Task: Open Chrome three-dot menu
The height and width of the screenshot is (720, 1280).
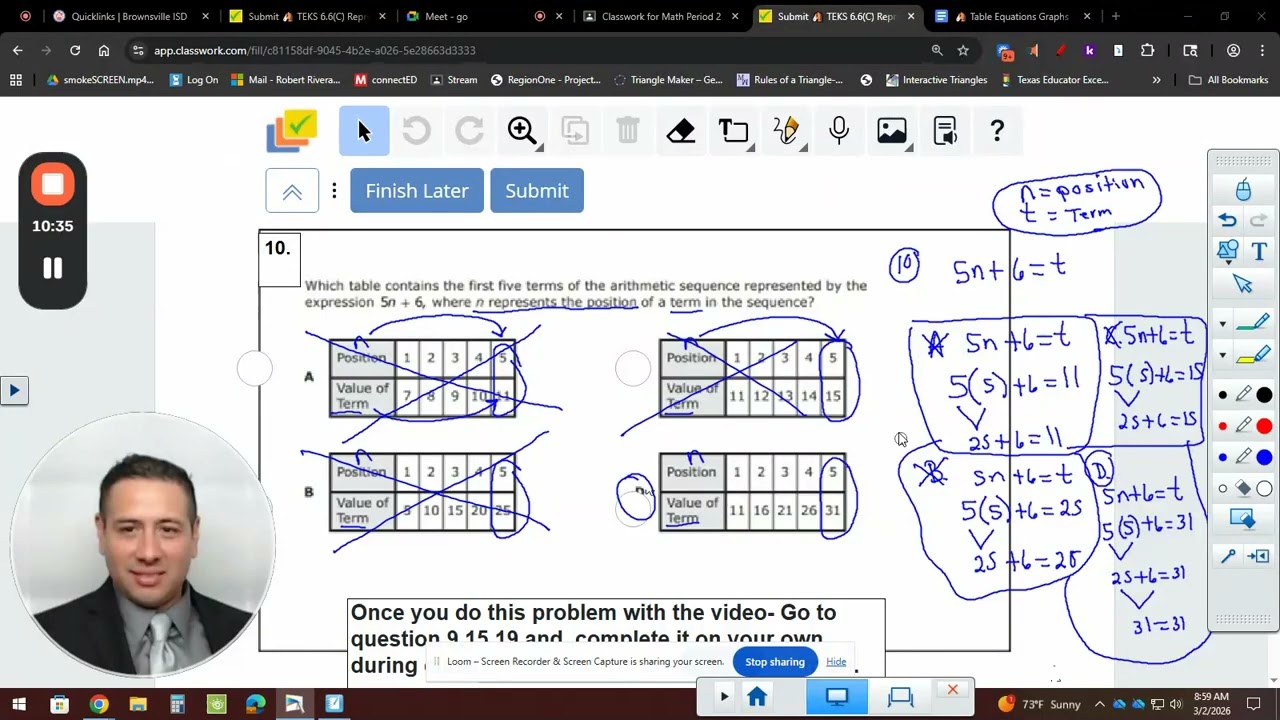Action: pos(1262,50)
